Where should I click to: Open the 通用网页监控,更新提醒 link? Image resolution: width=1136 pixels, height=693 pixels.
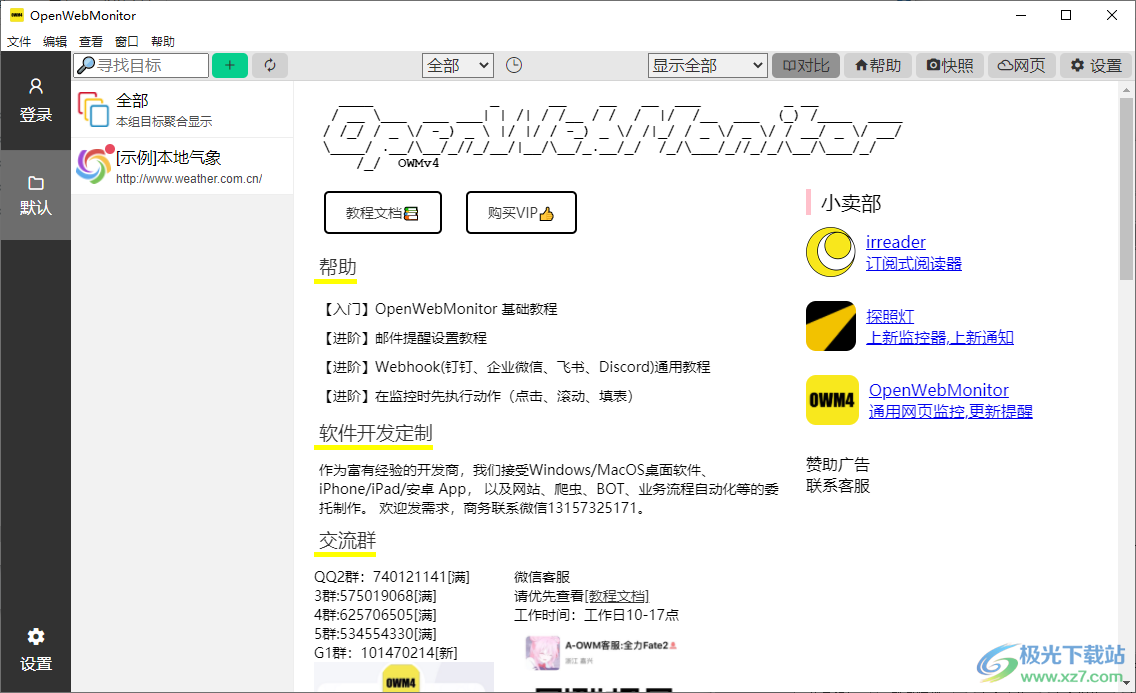[951, 411]
